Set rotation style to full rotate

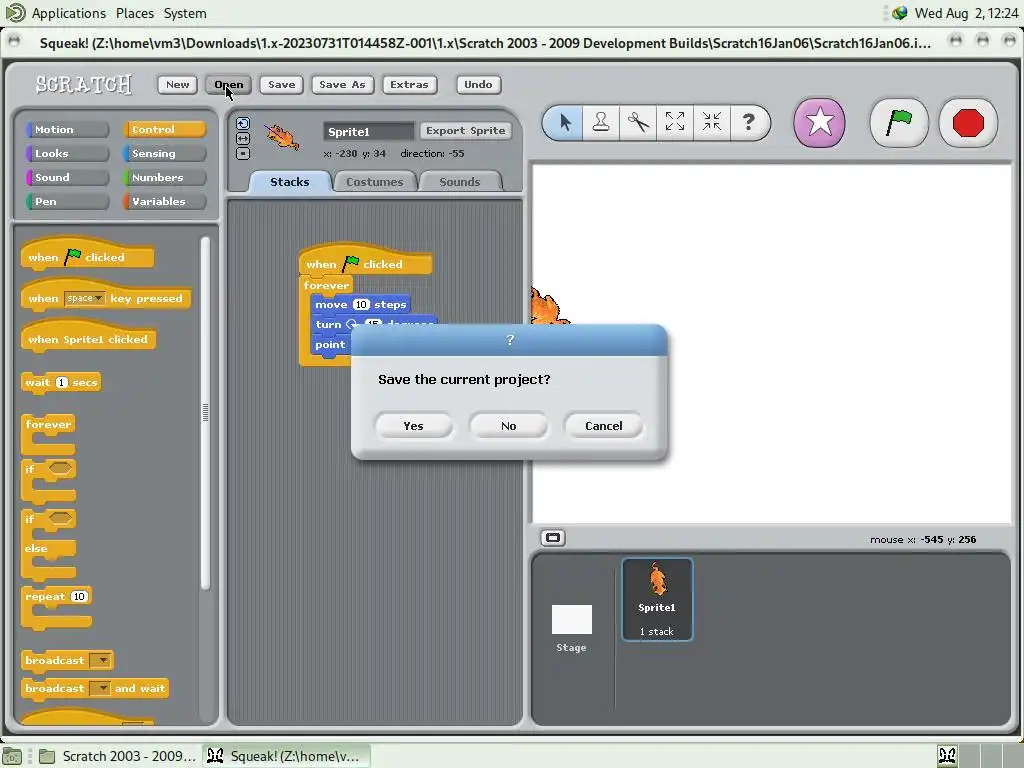pyautogui.click(x=243, y=123)
